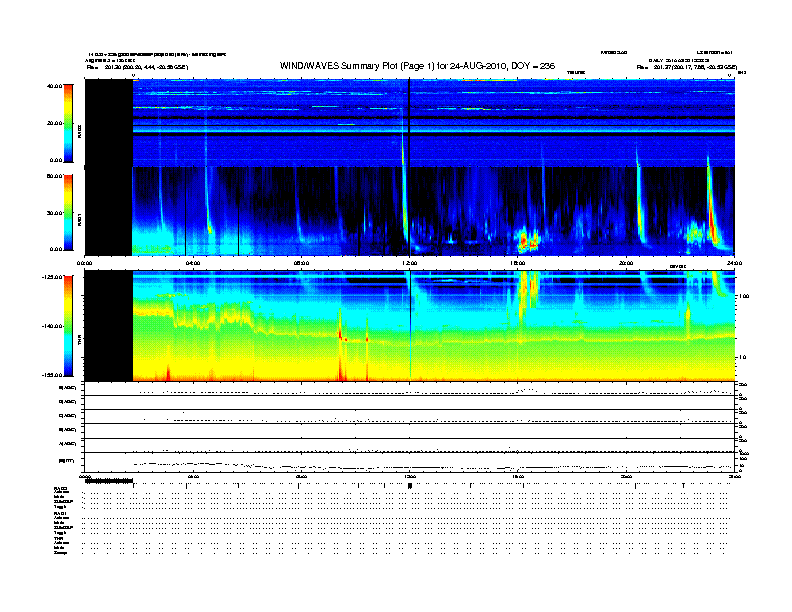Click the 20.00 color scale label

pos(54,123)
